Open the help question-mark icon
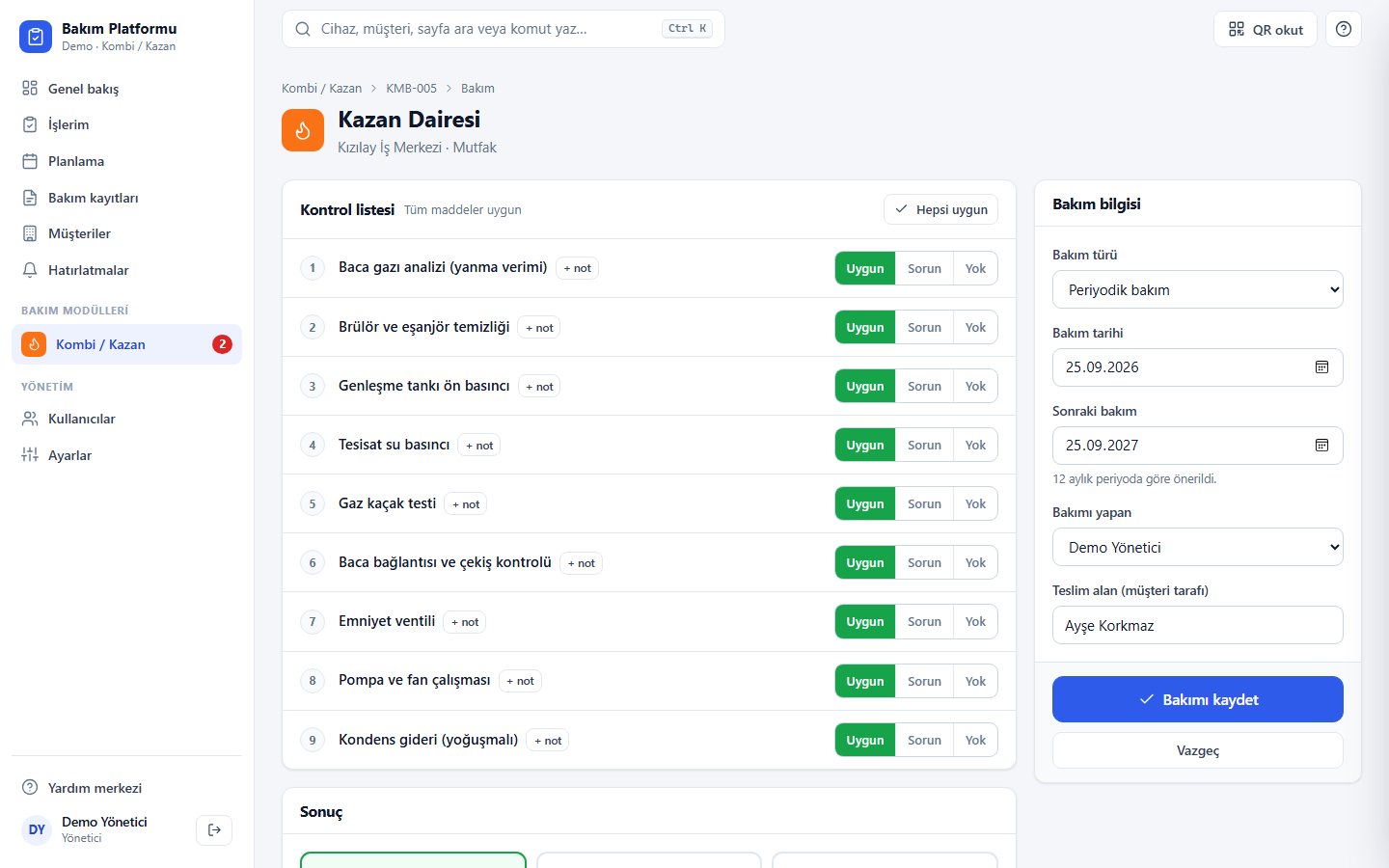Screen dimensions: 1389x868 click(x=1343, y=29)
